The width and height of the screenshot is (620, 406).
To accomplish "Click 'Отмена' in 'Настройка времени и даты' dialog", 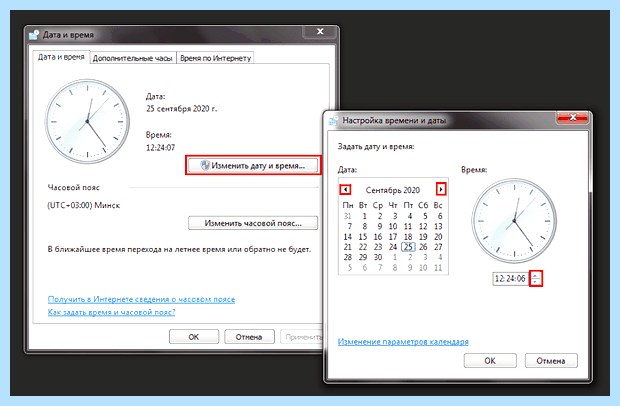I will [551, 361].
